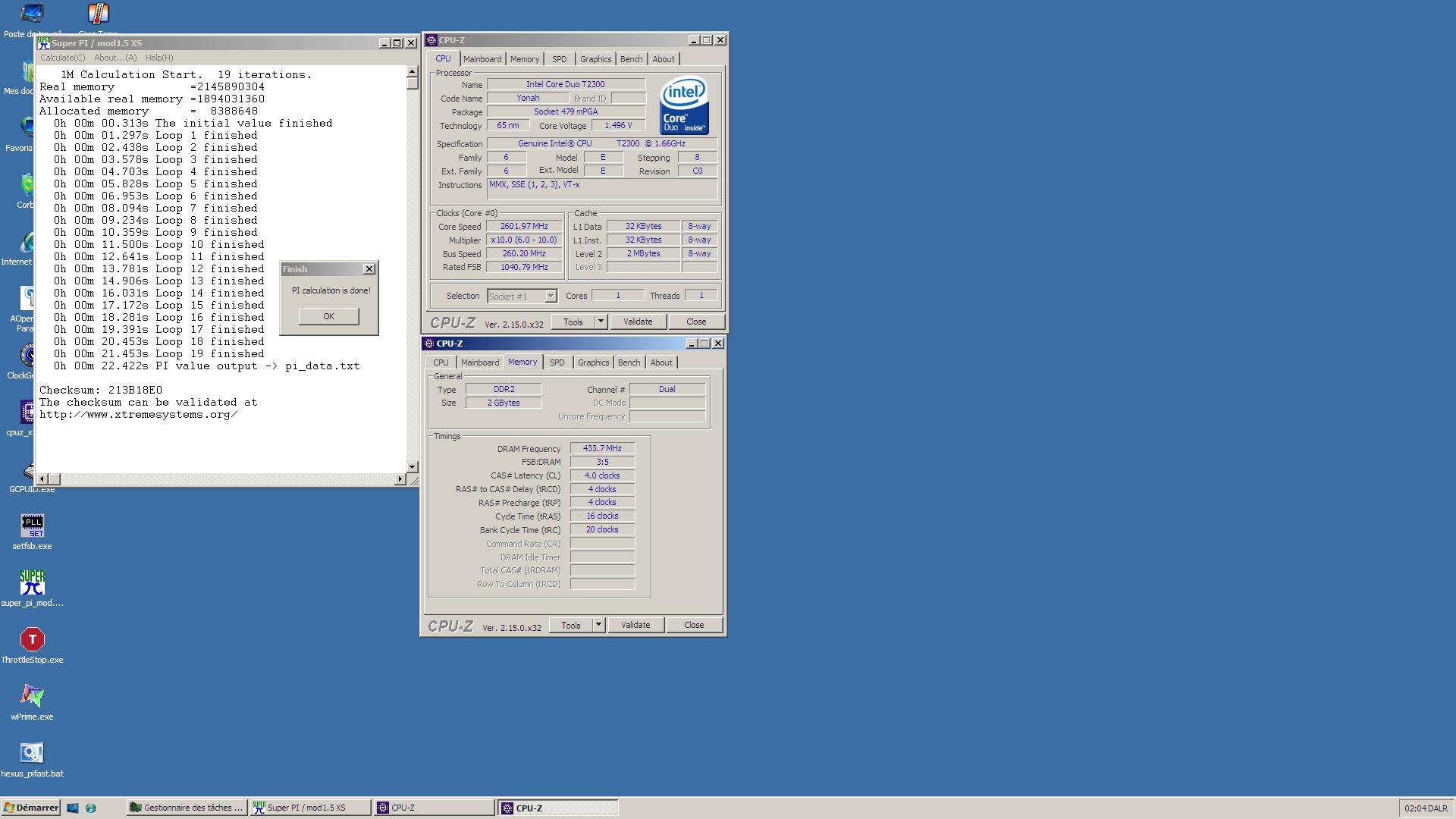
Task: Click Core Voltage value 1.496 V
Action: 618,126
